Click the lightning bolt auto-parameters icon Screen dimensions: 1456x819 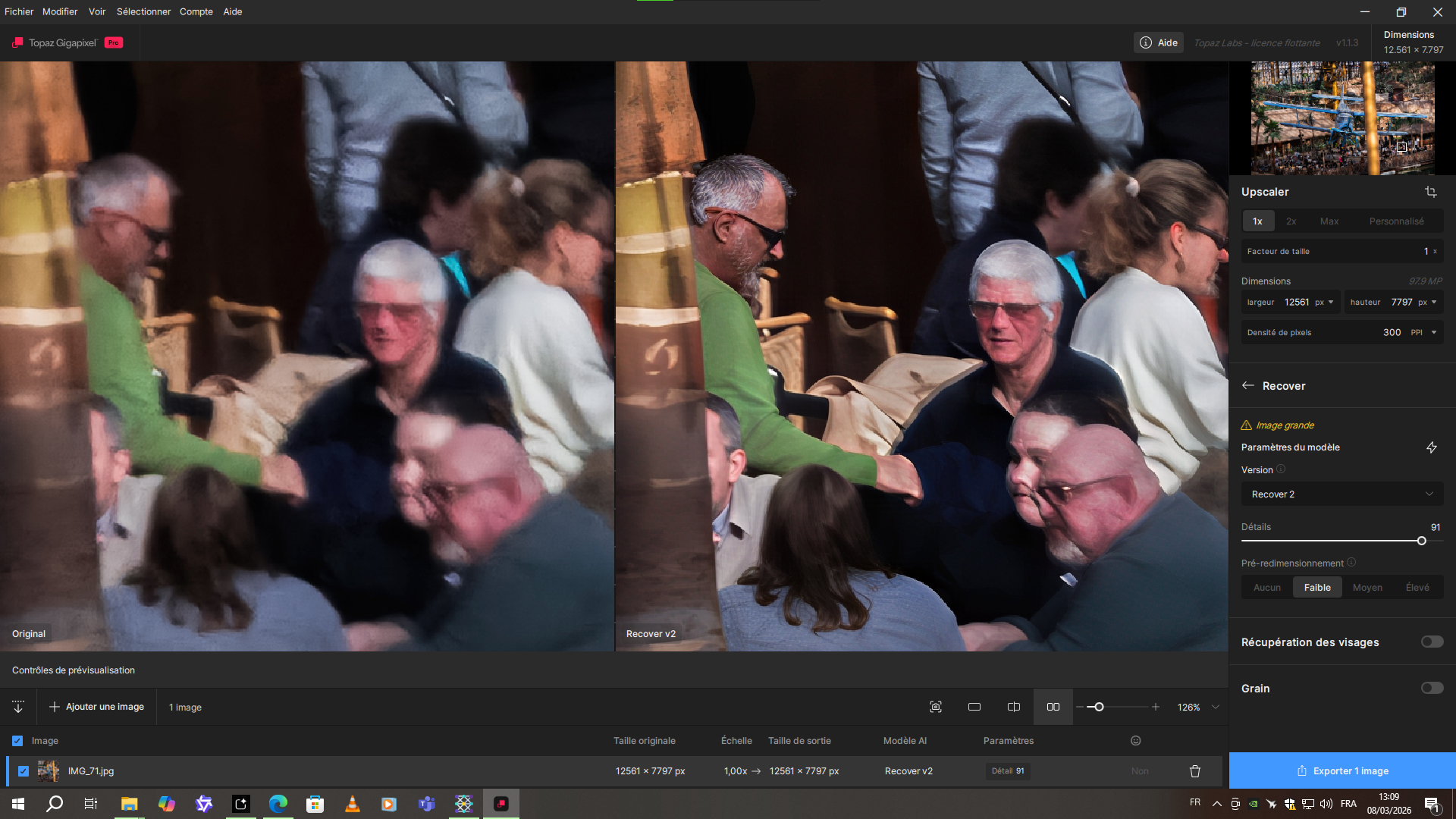(1431, 447)
